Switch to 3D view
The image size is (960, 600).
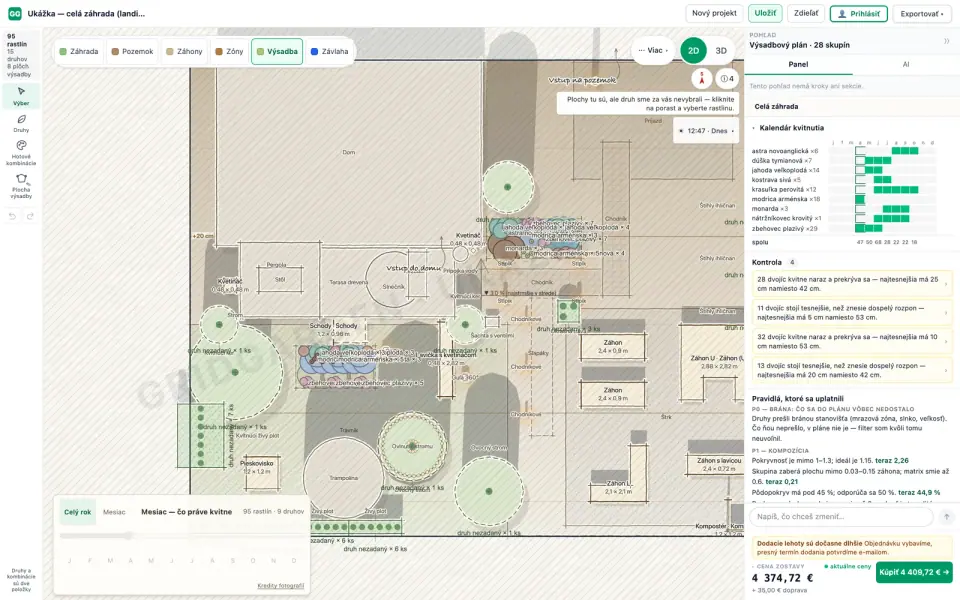[721, 51]
